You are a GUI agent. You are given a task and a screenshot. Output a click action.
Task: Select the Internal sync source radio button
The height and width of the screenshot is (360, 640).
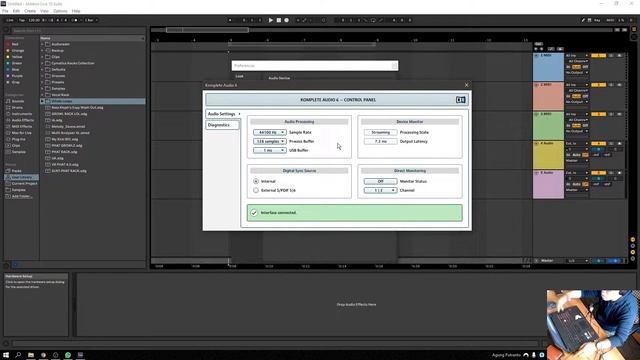[x=256, y=181]
